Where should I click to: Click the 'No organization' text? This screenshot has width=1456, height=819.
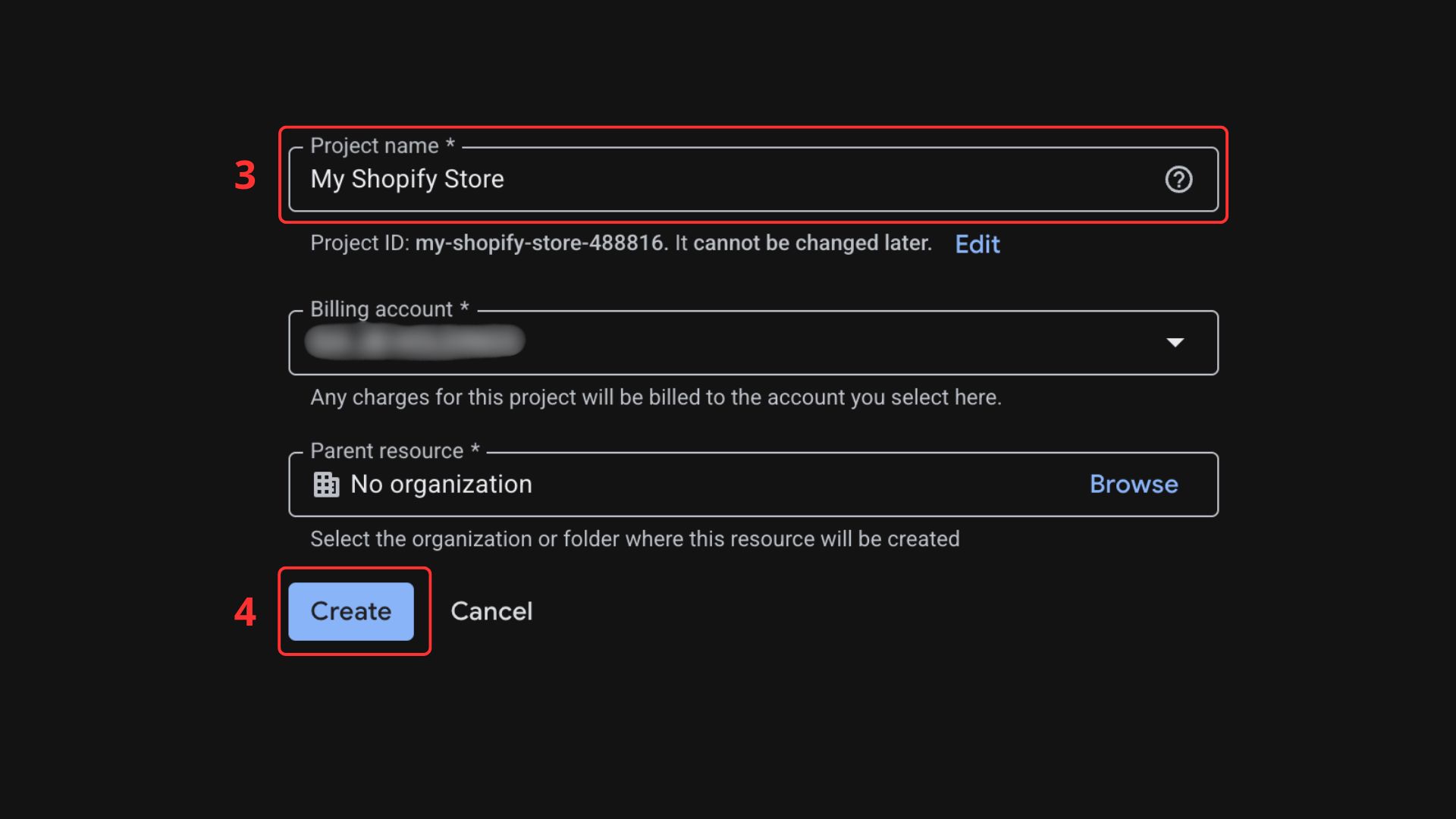(x=441, y=485)
